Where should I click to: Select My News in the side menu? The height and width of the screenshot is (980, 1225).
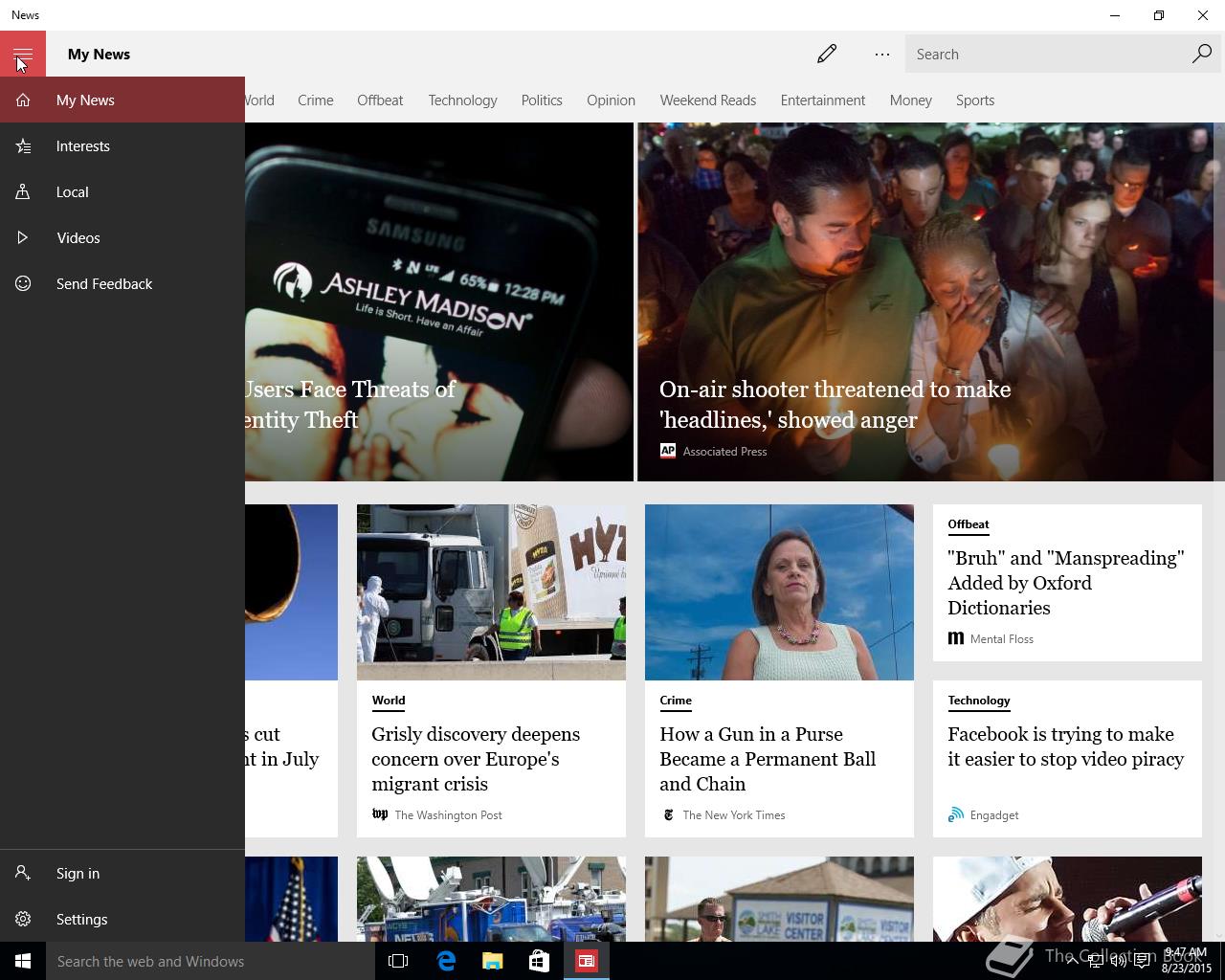[x=122, y=100]
